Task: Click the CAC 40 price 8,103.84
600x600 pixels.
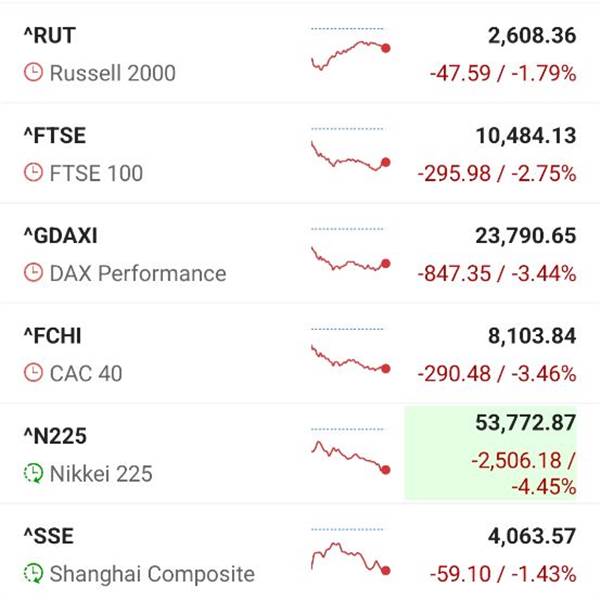Action: point(532,336)
